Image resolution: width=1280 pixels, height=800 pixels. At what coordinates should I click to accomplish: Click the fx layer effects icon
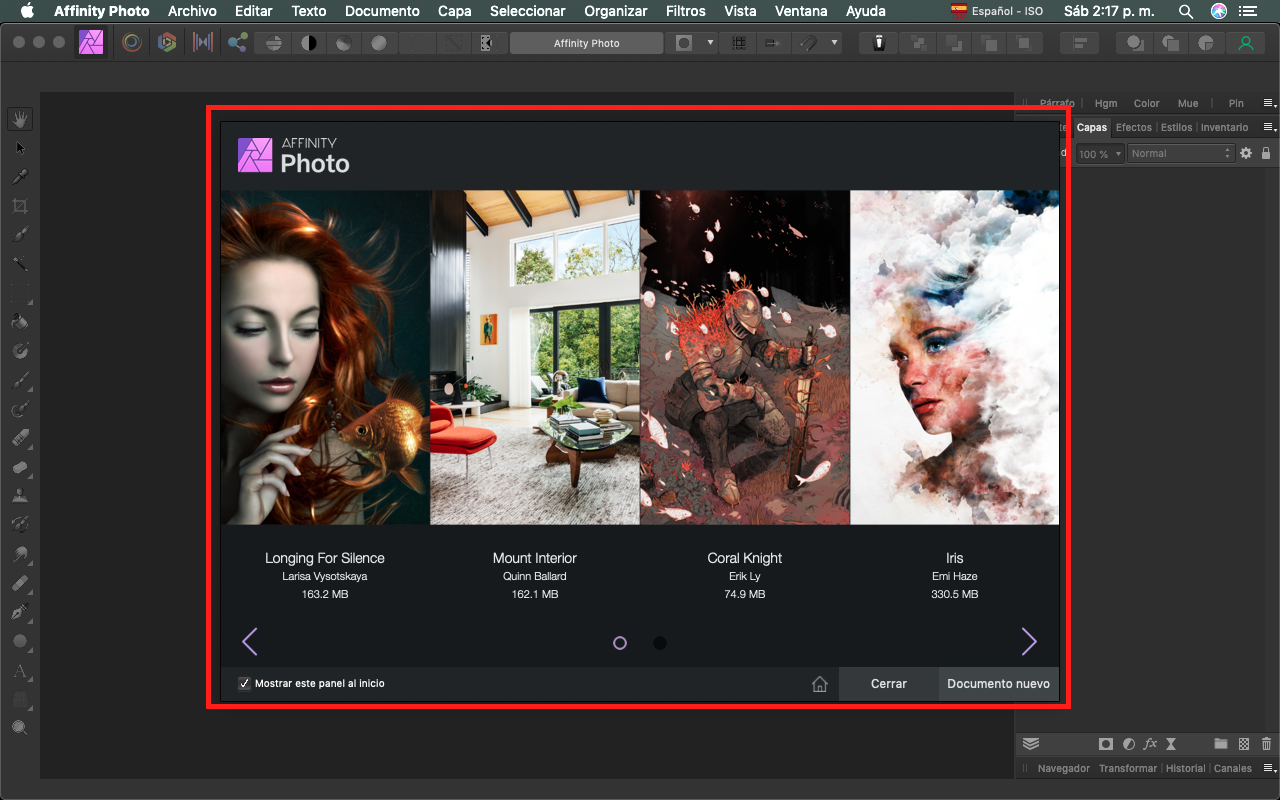[1150, 744]
